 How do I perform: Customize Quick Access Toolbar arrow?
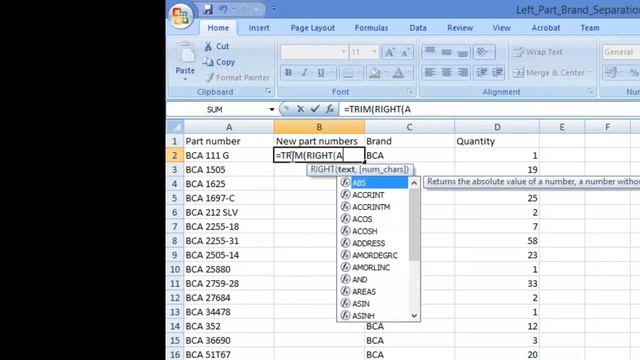click(274, 9)
